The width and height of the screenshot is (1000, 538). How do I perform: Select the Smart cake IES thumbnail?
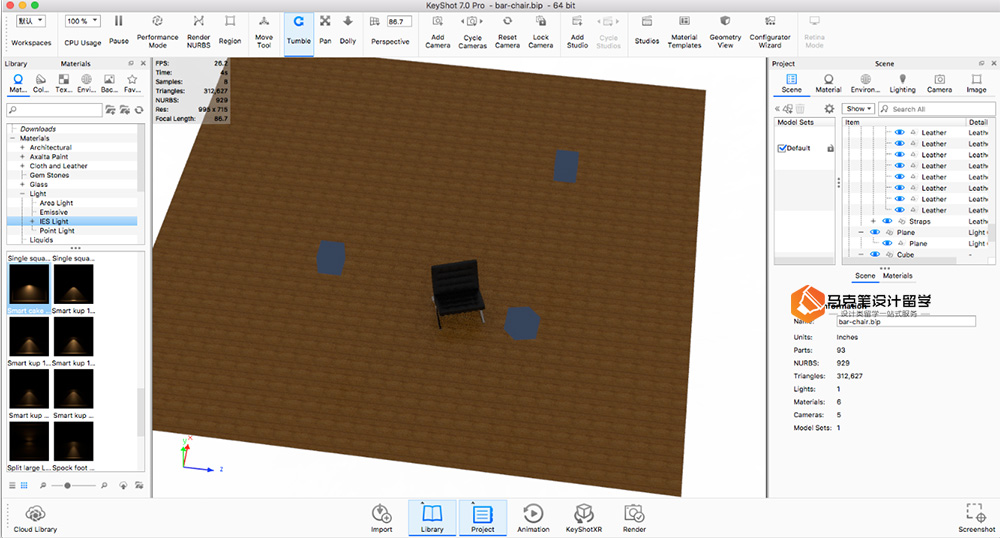28,284
